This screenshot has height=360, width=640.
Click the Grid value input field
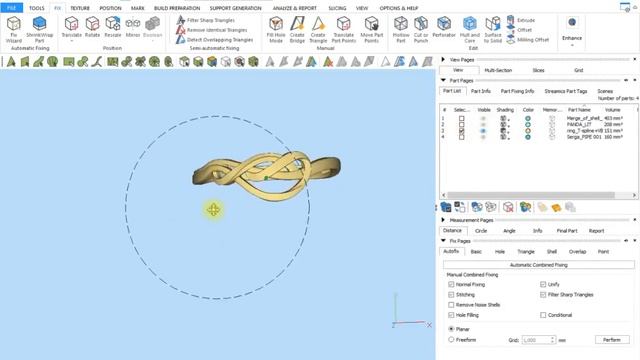(535, 340)
